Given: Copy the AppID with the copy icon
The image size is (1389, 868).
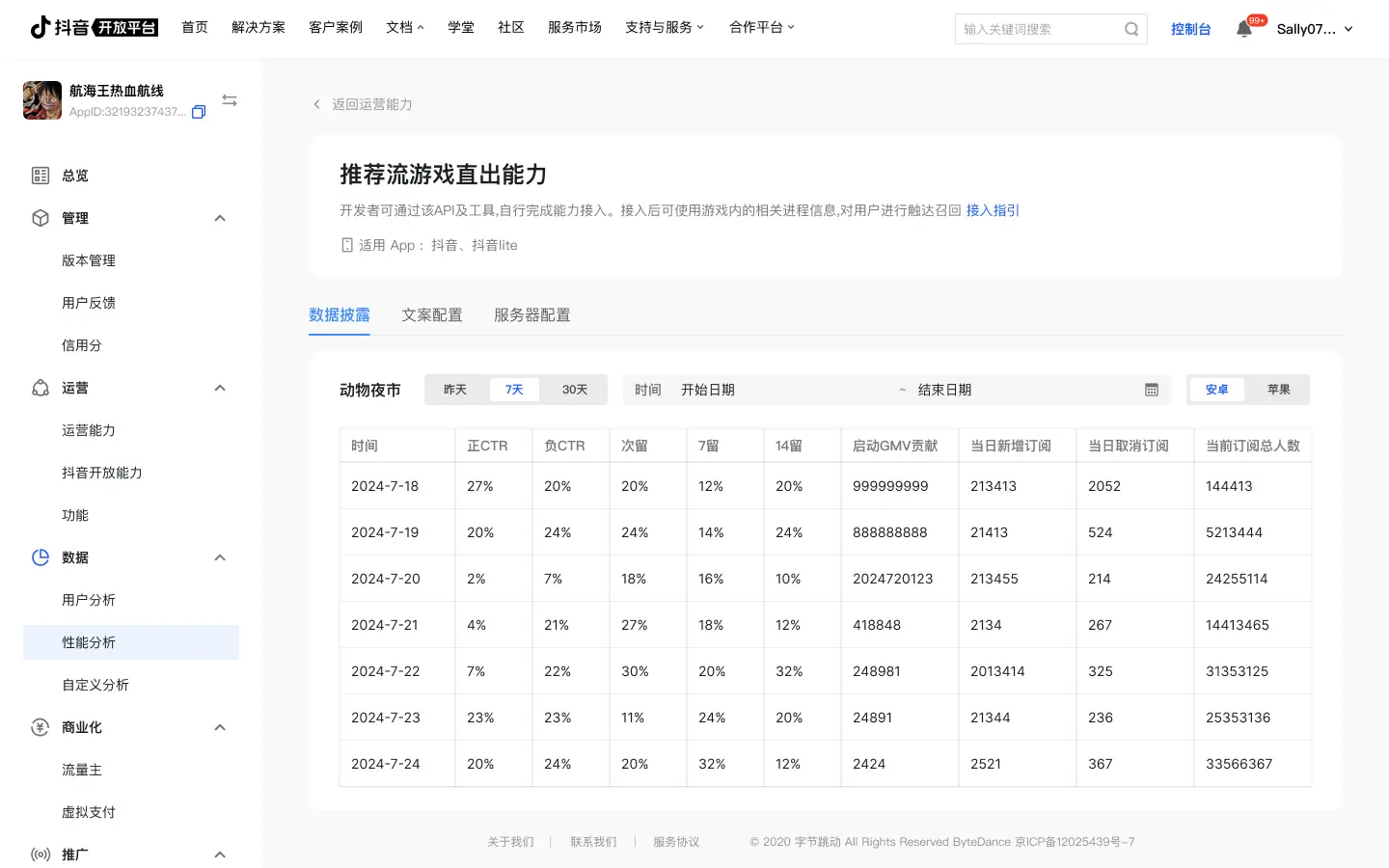Looking at the screenshot, I should tap(199, 112).
